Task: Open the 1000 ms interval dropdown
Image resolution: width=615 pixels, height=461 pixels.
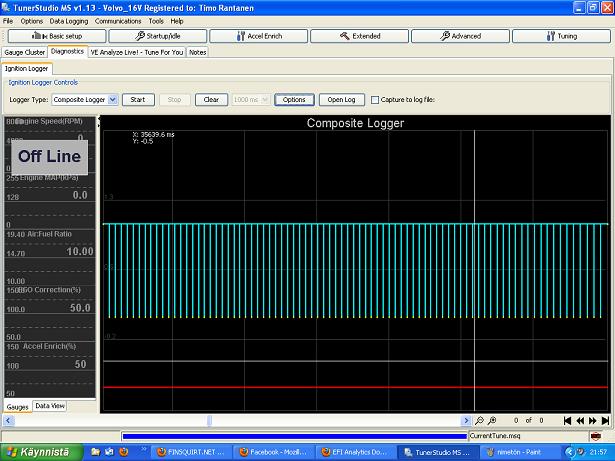Action: 264,100
